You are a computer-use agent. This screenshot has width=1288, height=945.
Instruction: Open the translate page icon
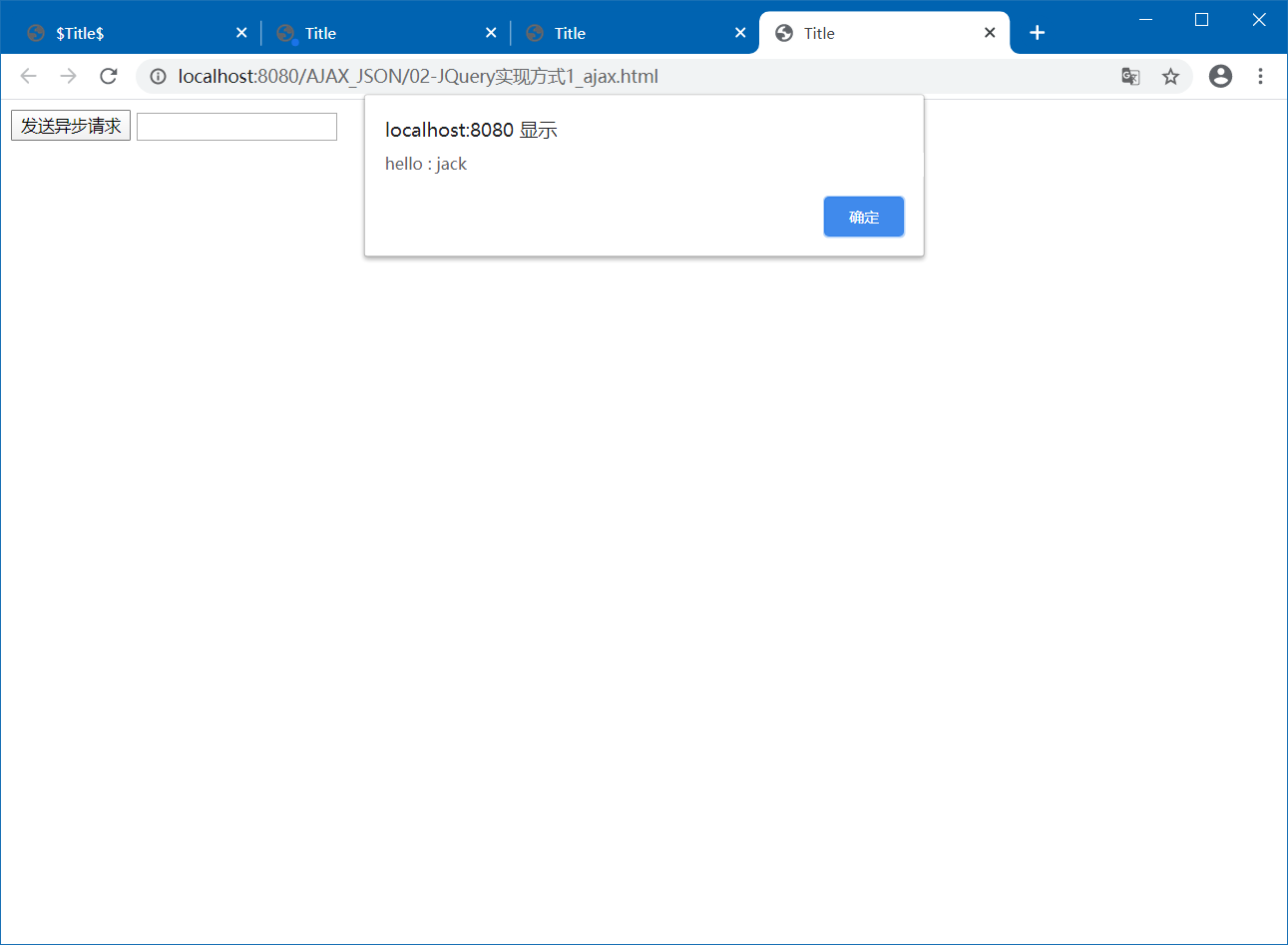coord(1130,77)
